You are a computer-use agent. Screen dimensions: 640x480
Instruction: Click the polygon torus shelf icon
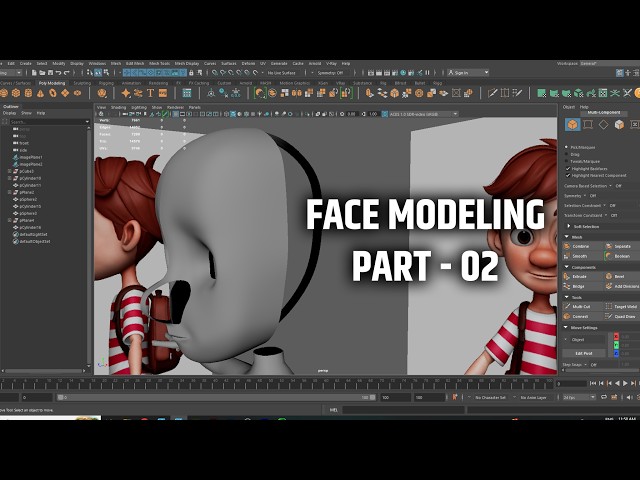[x=53, y=93]
